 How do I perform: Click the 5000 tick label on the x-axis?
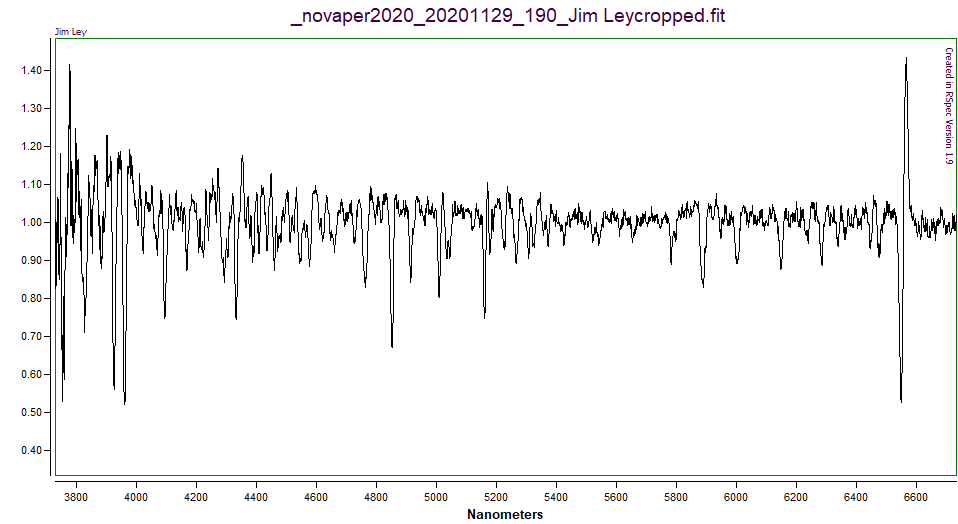436,494
